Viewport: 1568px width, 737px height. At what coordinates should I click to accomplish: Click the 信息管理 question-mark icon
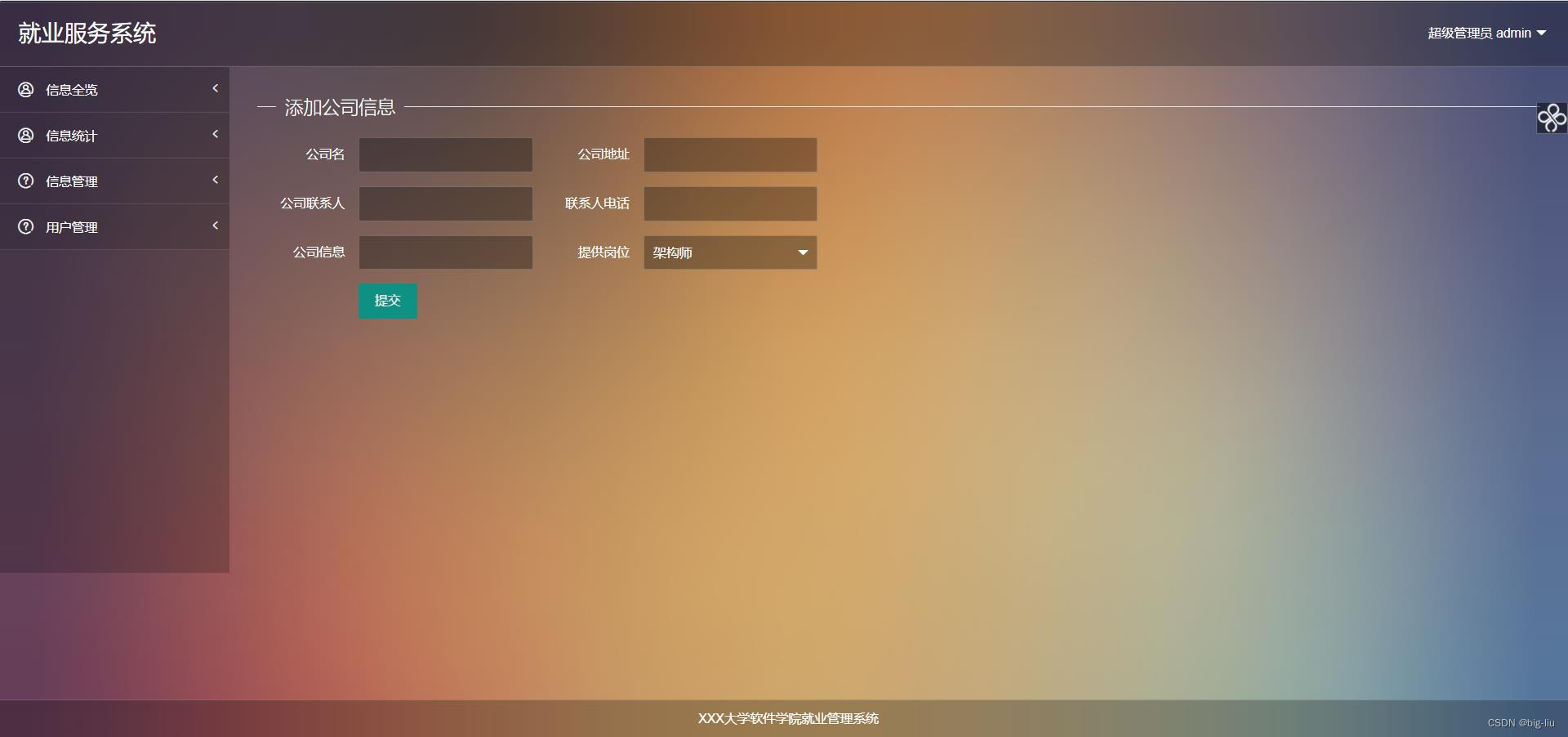(x=26, y=181)
